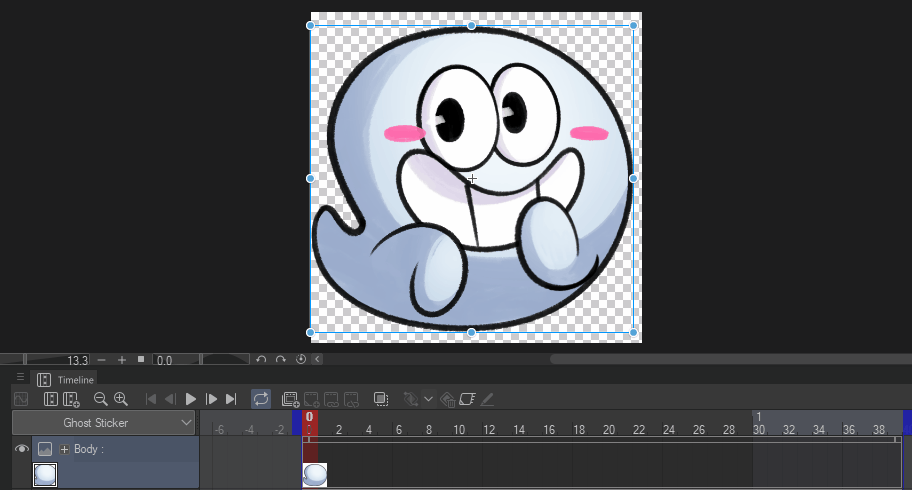Select the Body cel thumbnail at frame 0
The image size is (912, 490).
(315, 475)
